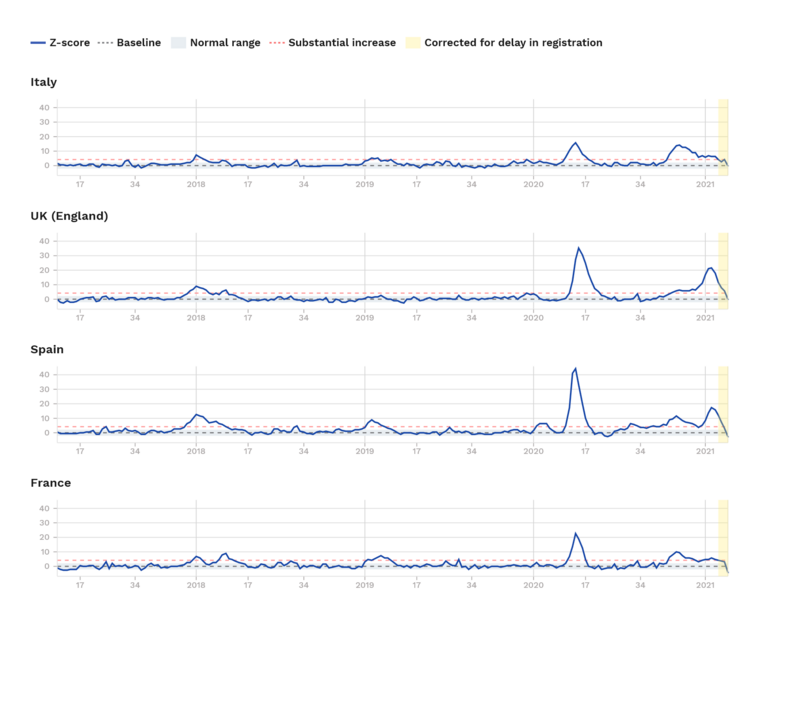Click the 2020 label on UK chart axis
Viewport: 800px width, 719px height.
point(534,318)
